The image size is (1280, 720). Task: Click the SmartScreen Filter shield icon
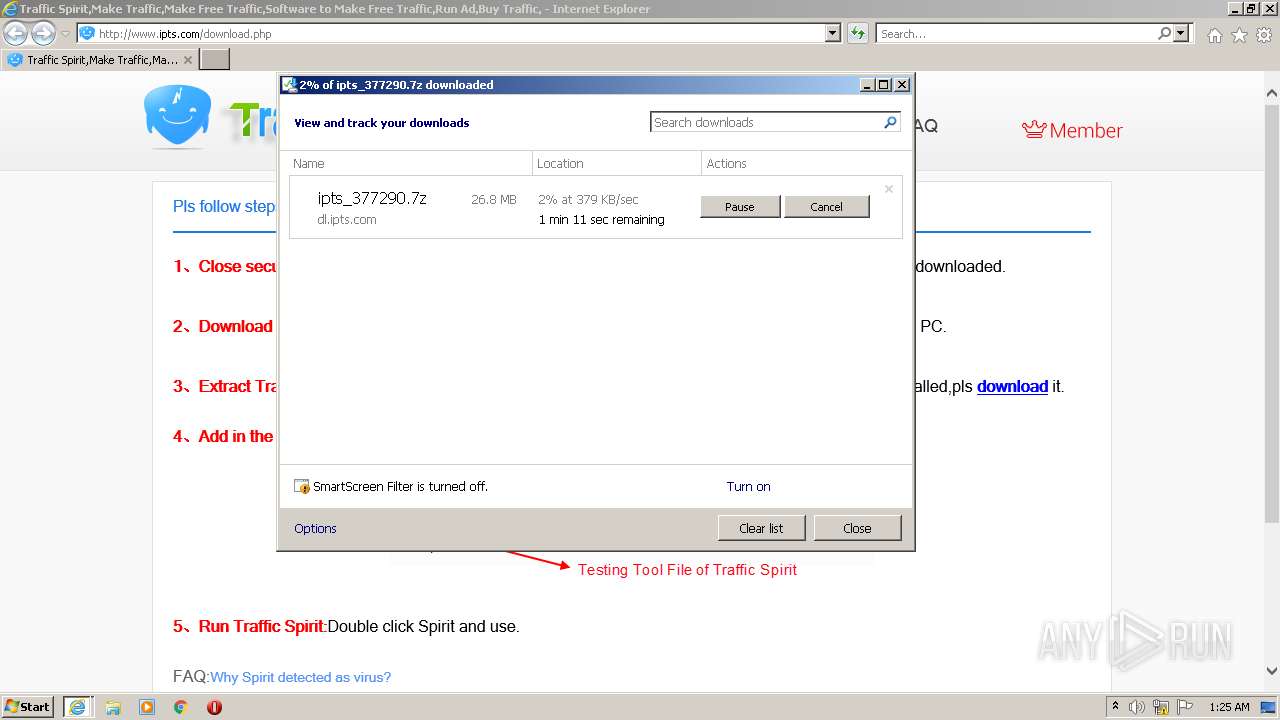302,487
